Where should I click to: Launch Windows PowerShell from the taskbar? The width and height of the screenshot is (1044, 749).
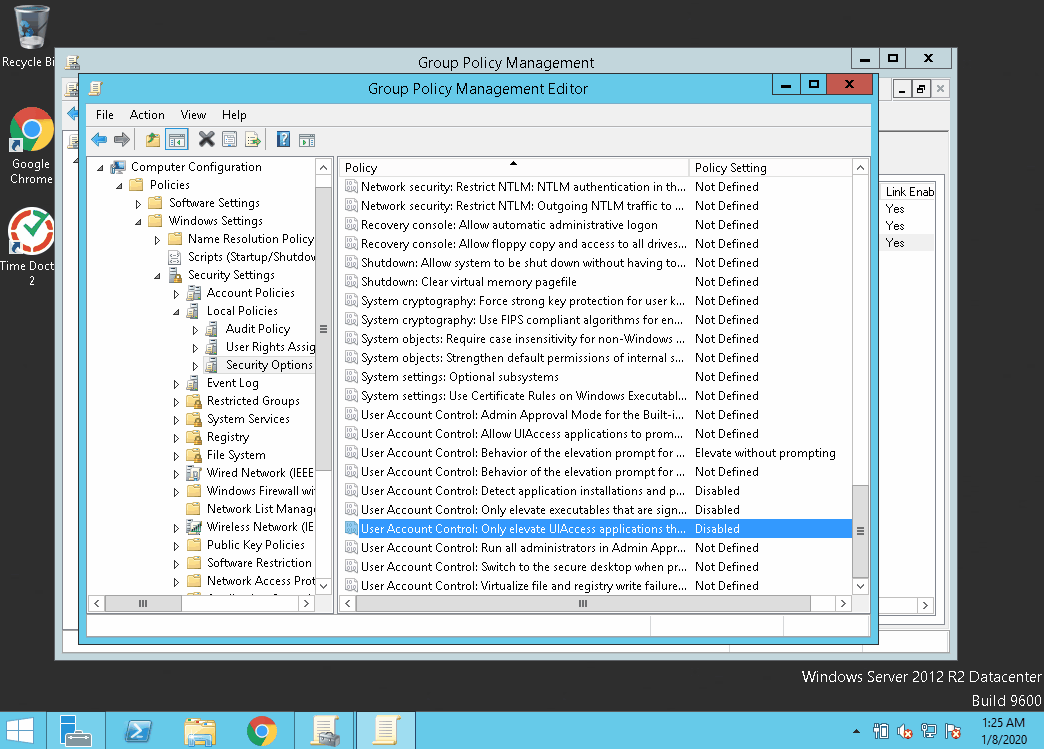(x=137, y=729)
